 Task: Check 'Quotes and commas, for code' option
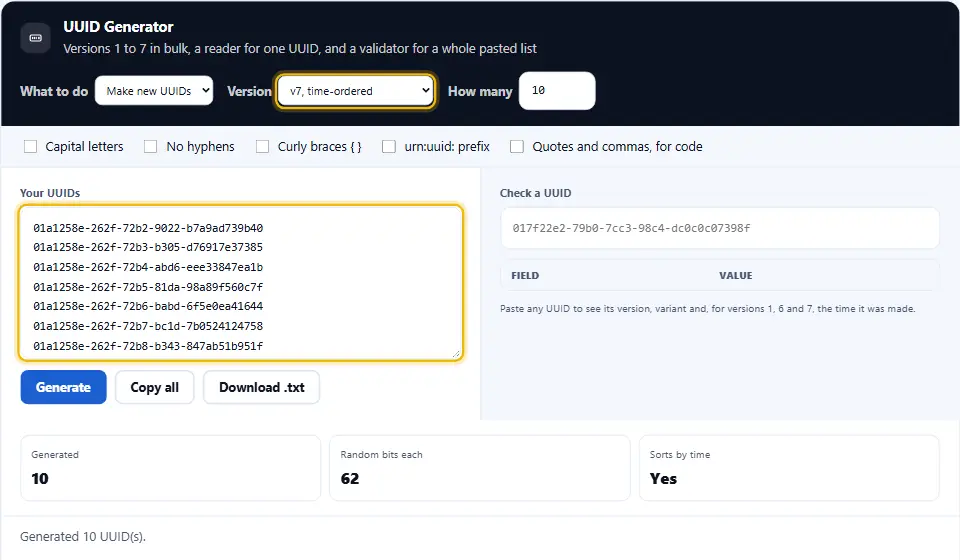pyautogui.click(x=517, y=147)
